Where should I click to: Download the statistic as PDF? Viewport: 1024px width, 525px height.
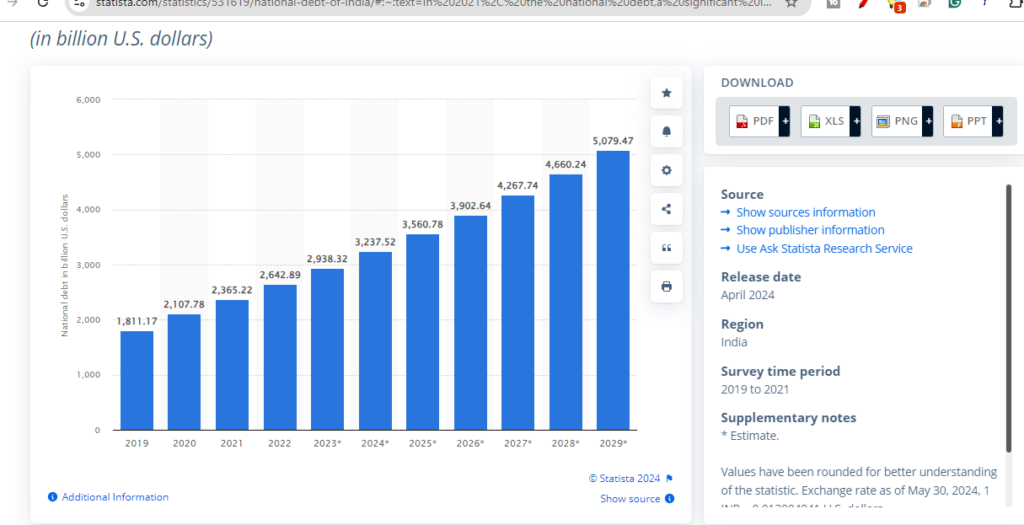[x=754, y=121]
